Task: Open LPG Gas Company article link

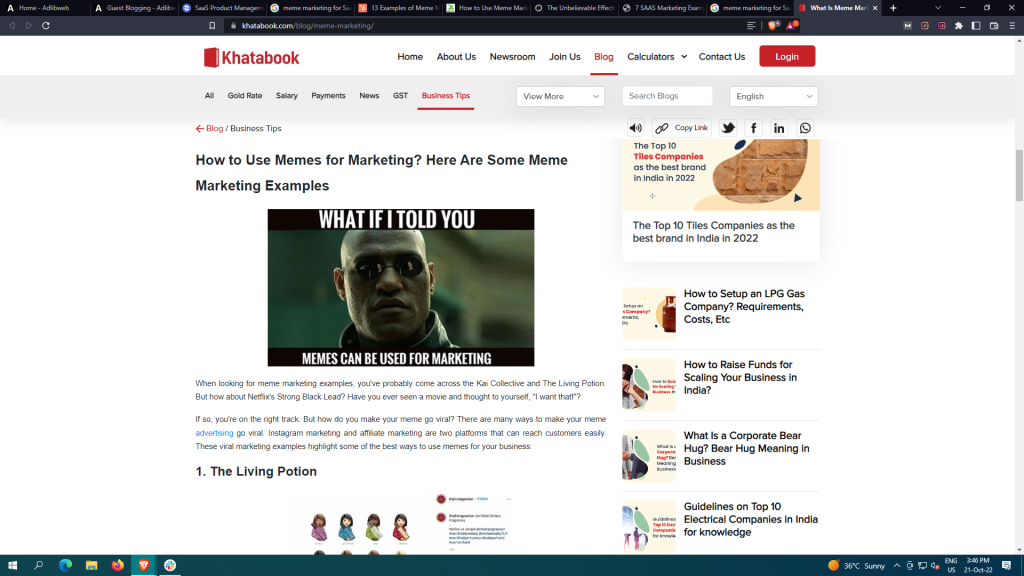Action: 744,306
